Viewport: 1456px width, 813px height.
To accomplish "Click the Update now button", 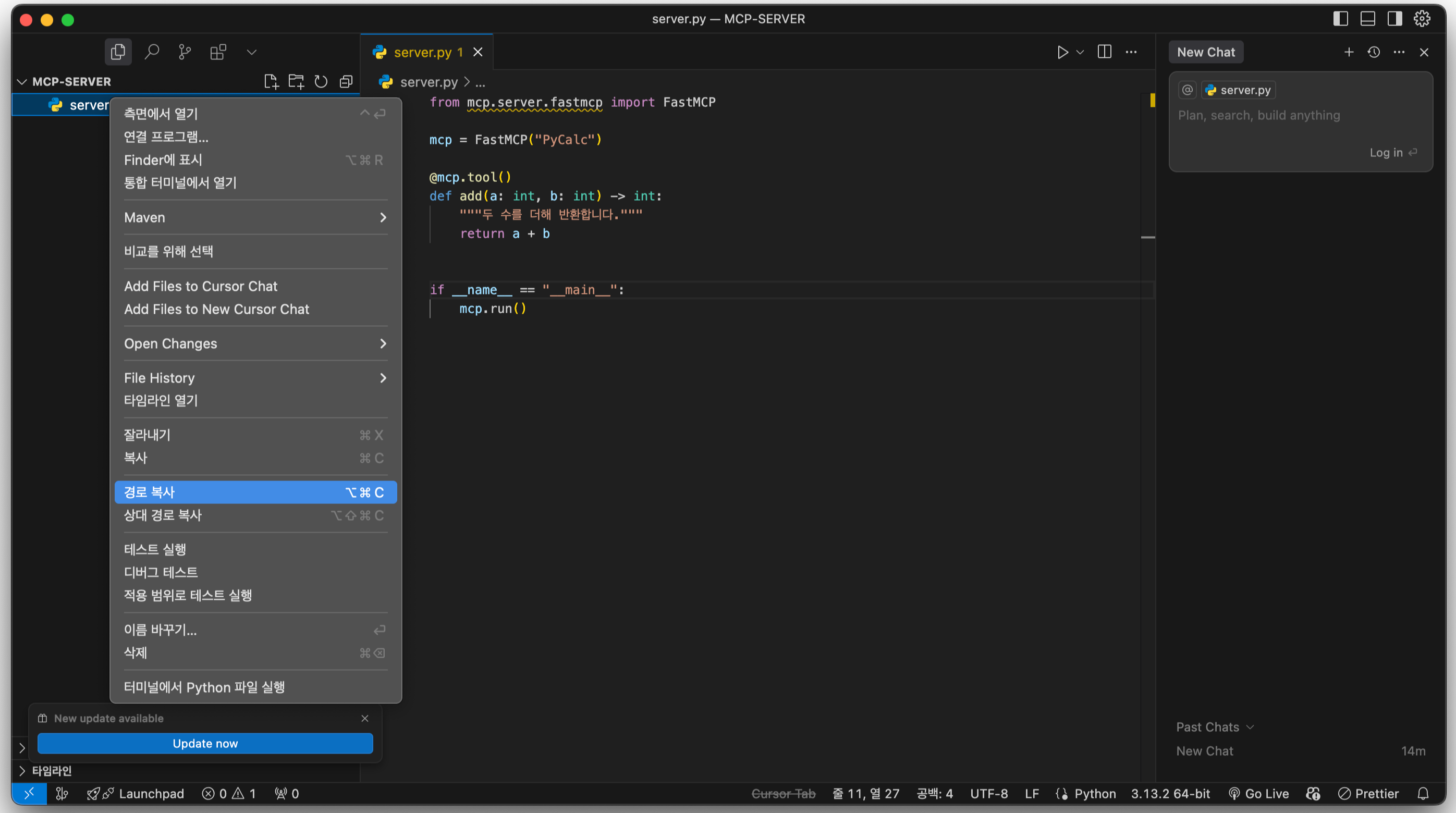I will (x=204, y=744).
